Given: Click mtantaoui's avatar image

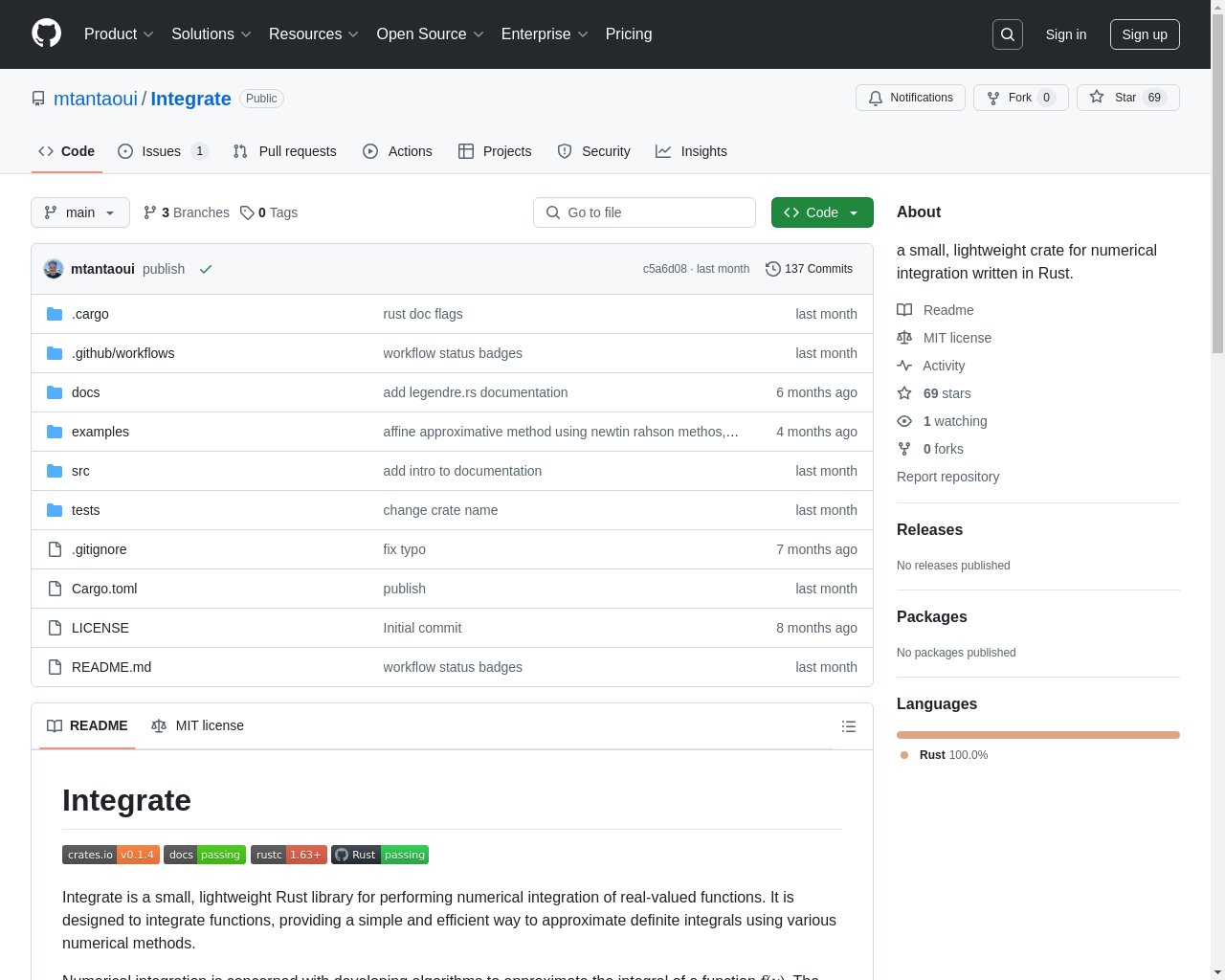Looking at the screenshot, I should 54,269.
